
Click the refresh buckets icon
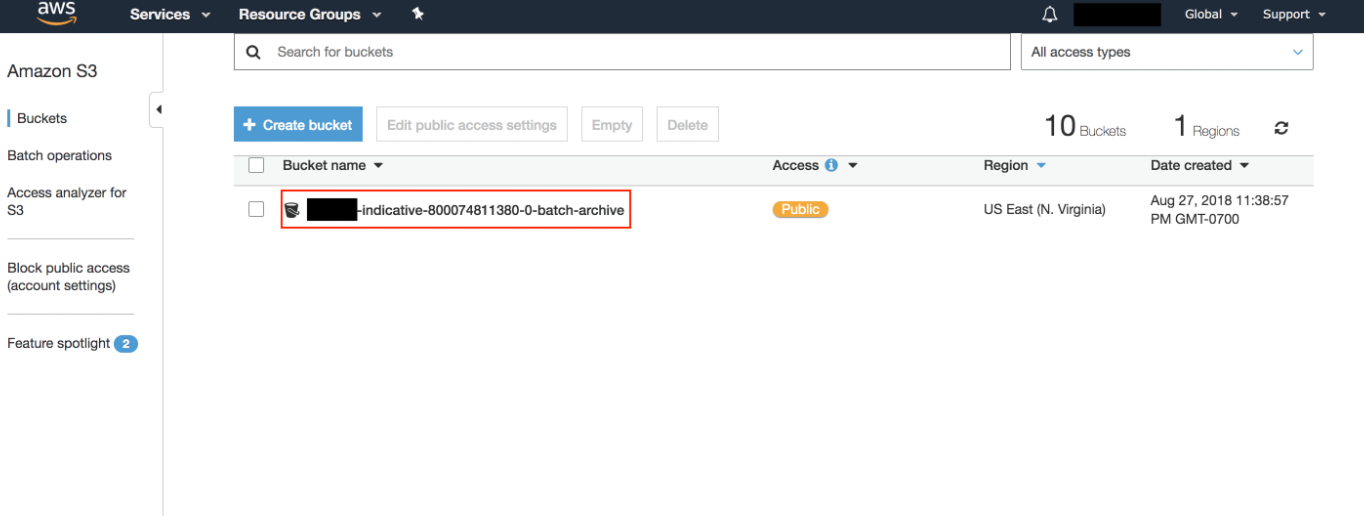1281,128
